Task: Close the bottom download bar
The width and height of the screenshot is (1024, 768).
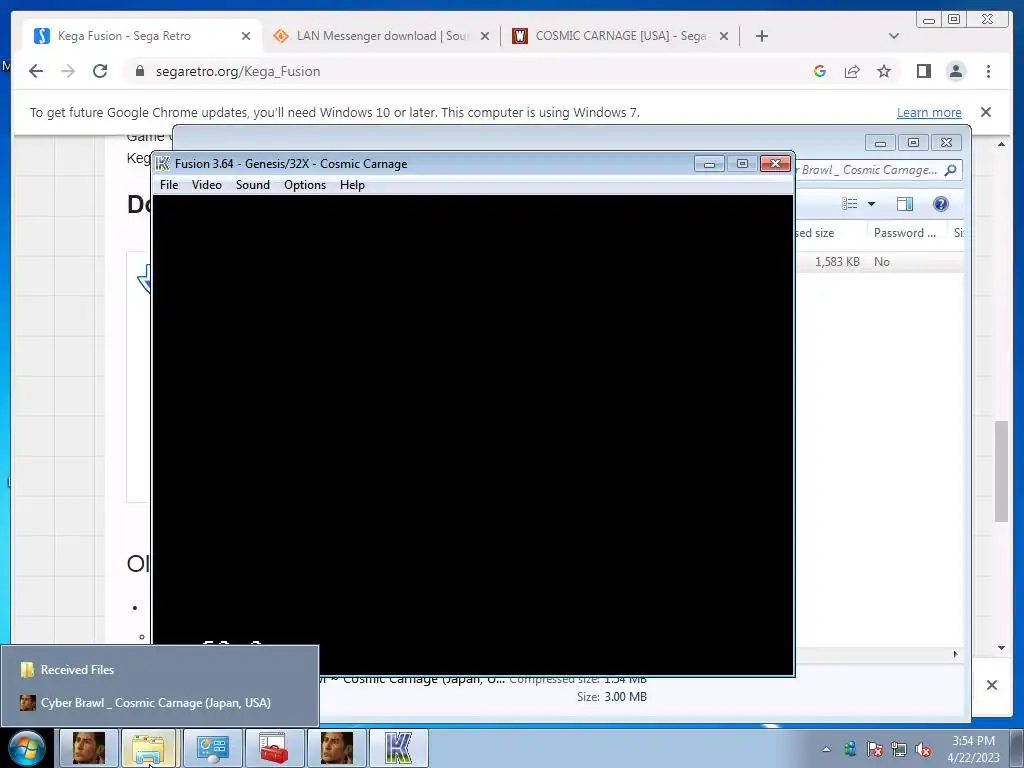Action: (x=991, y=685)
